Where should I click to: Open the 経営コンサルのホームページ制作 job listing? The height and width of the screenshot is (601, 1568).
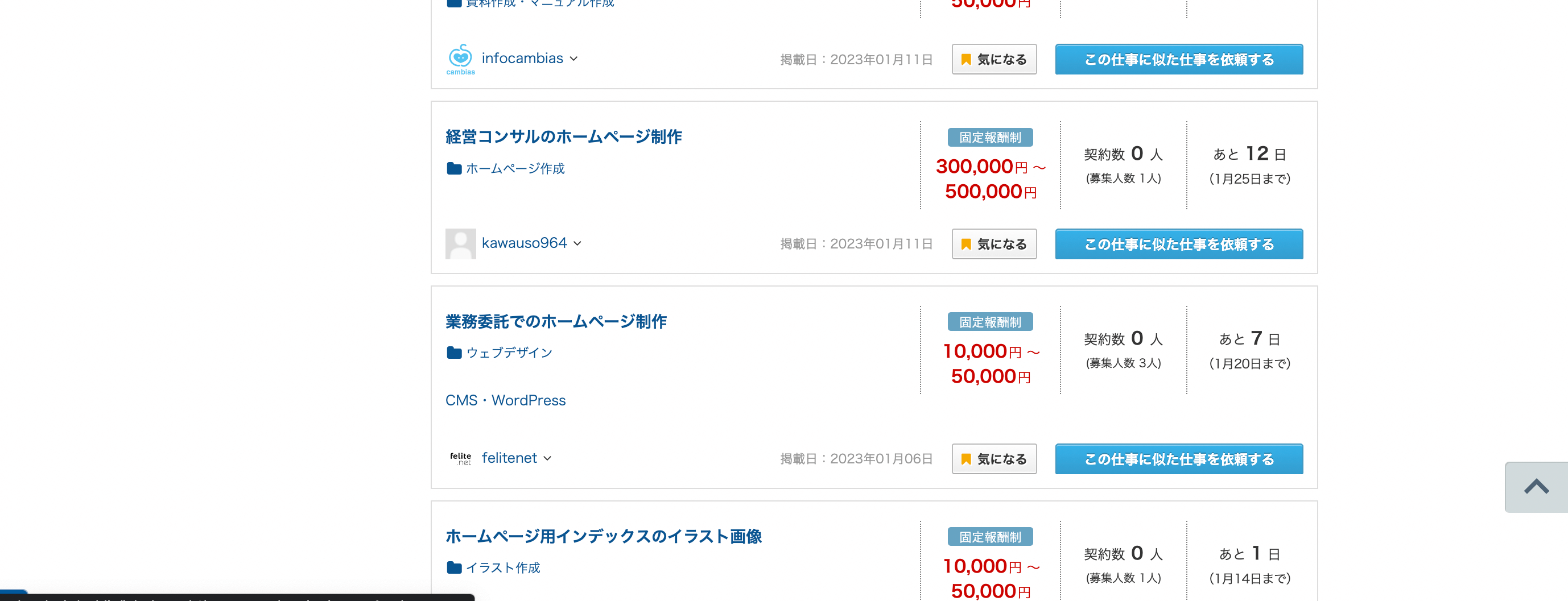pyautogui.click(x=563, y=137)
